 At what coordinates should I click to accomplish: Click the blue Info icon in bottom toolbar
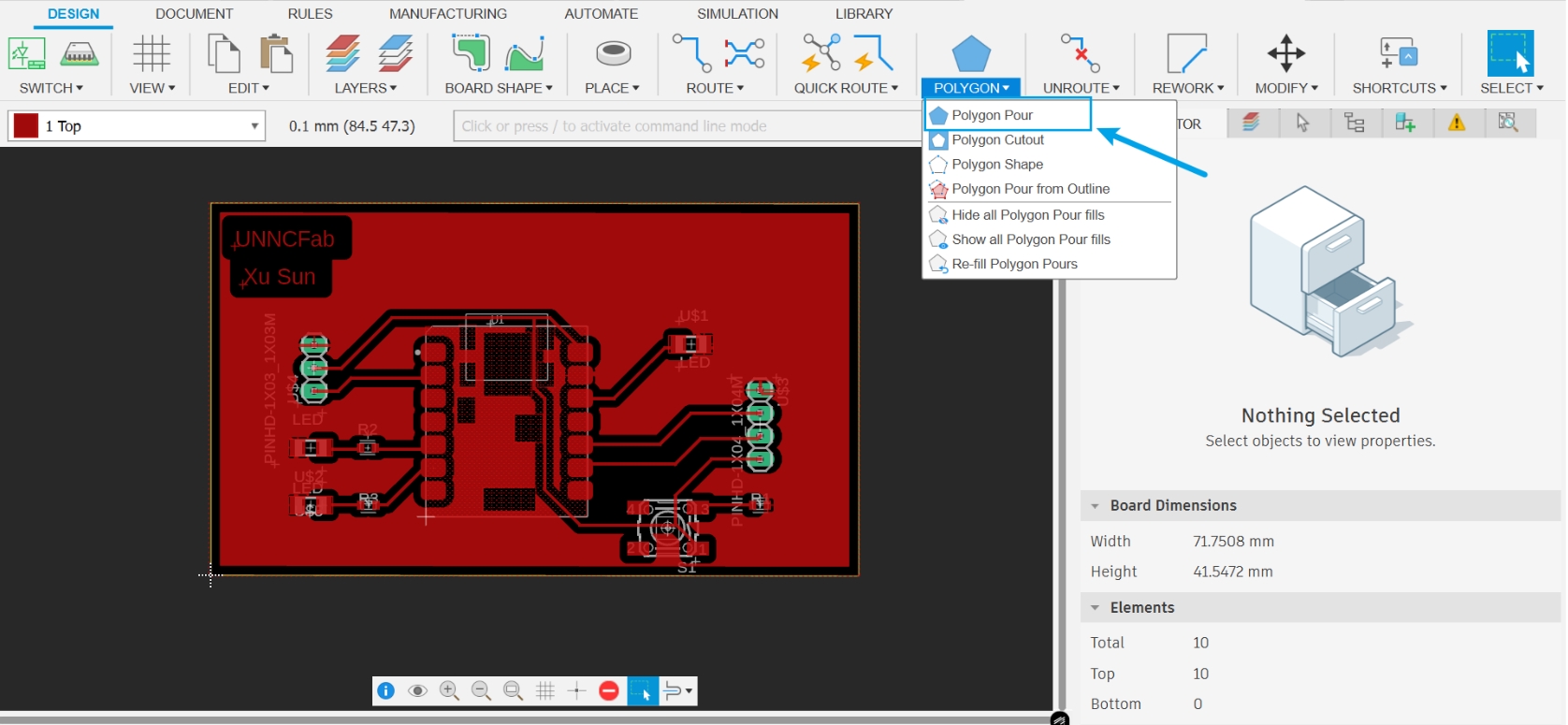tap(385, 691)
